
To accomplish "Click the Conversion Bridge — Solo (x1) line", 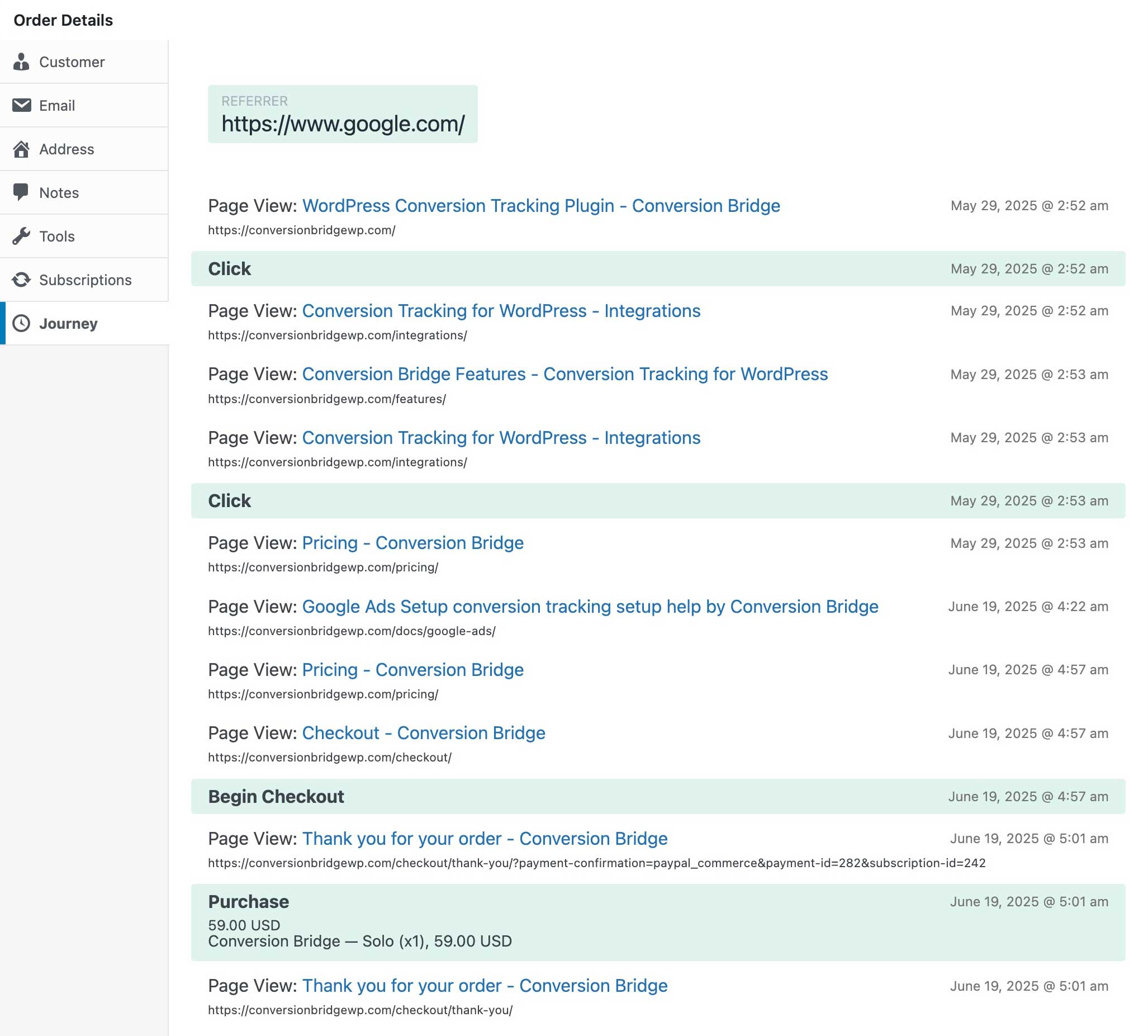I will tap(360, 941).
